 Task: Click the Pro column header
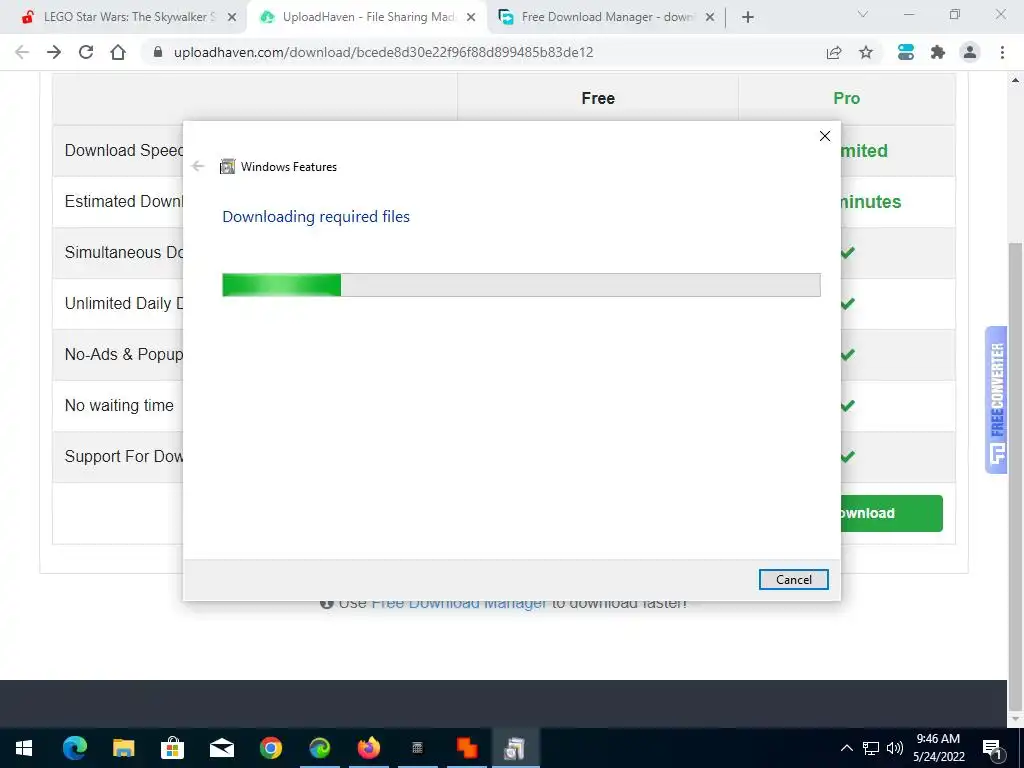point(846,98)
